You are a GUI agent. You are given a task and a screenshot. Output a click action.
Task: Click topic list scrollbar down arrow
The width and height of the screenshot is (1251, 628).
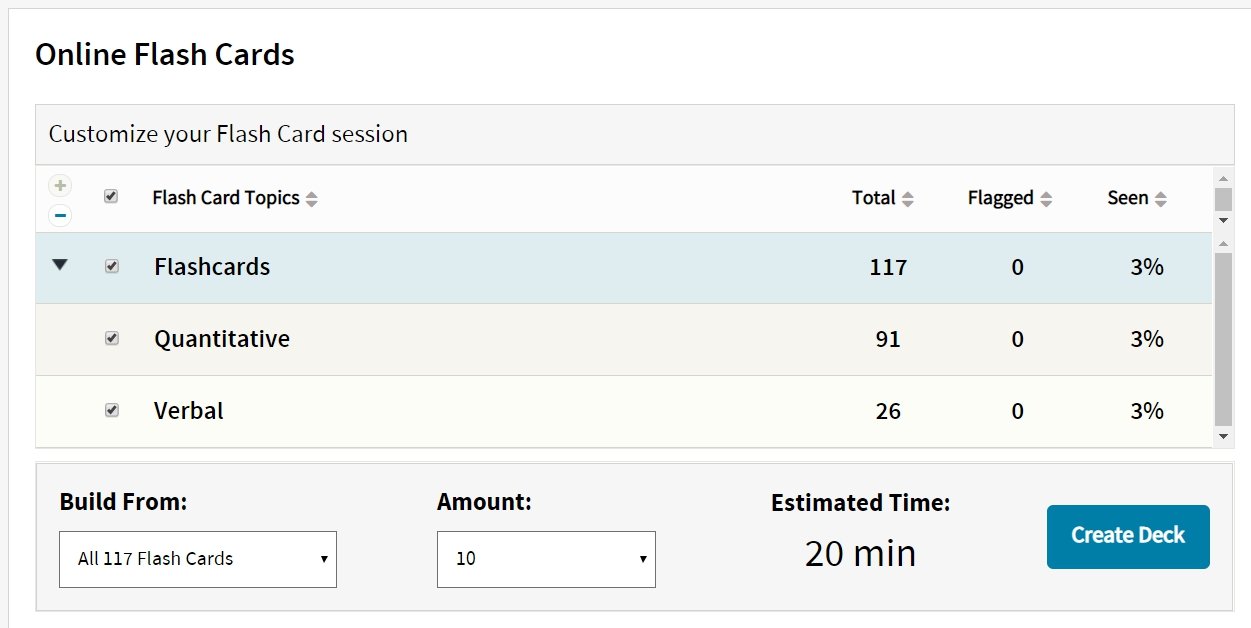pos(1223,437)
